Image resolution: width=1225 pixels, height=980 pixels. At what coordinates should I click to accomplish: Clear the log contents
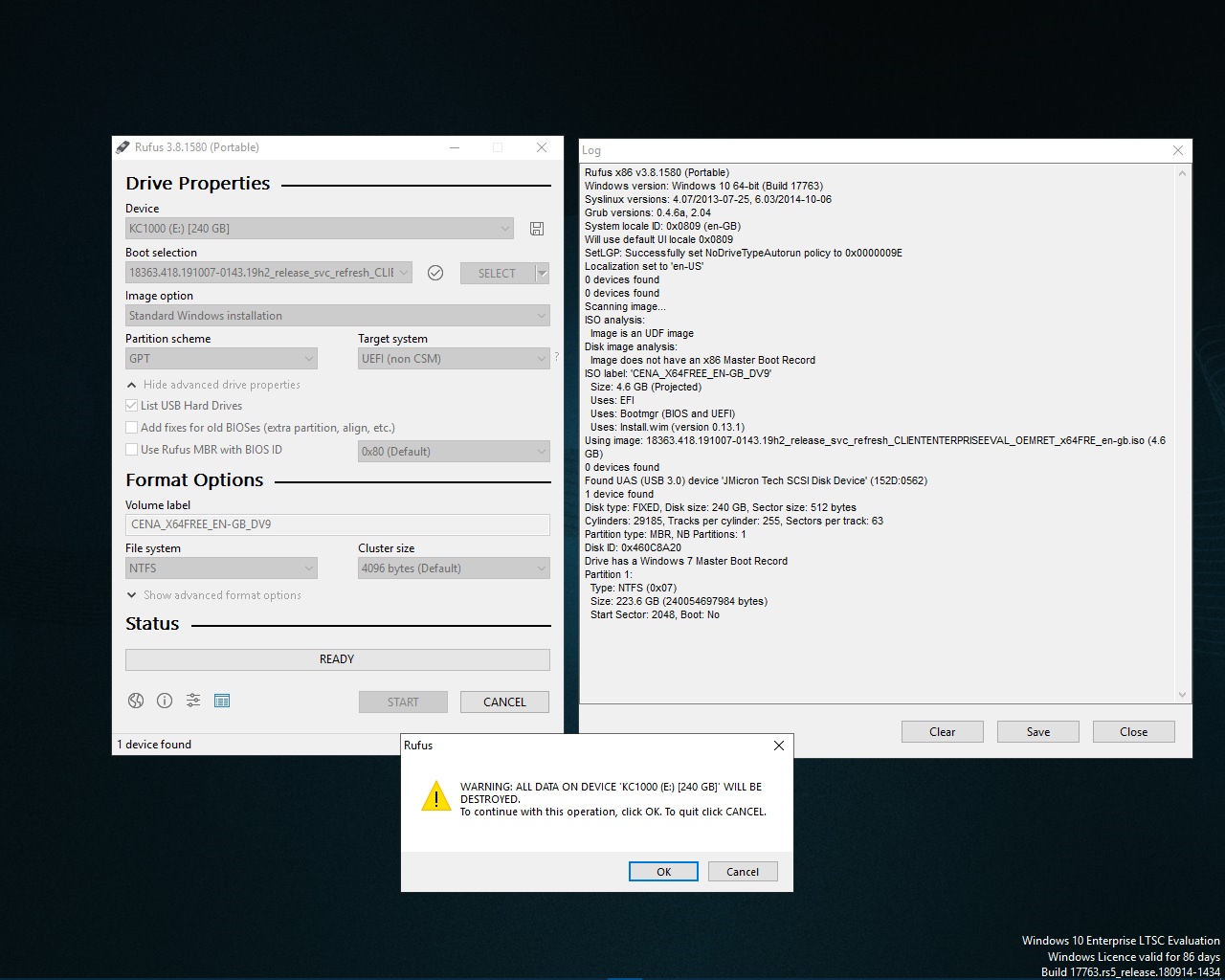tap(942, 731)
